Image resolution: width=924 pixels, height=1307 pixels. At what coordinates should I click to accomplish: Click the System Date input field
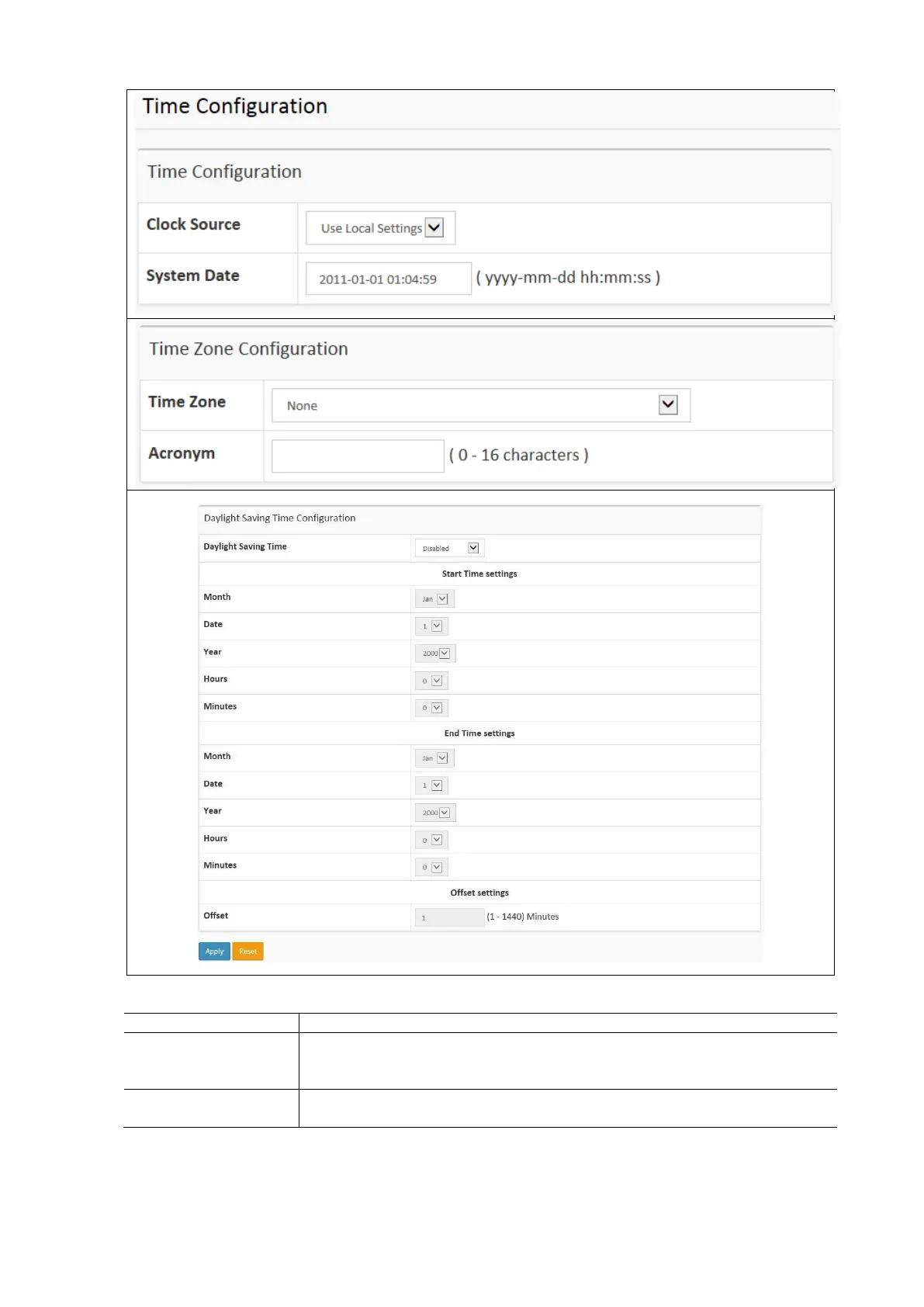click(388, 279)
